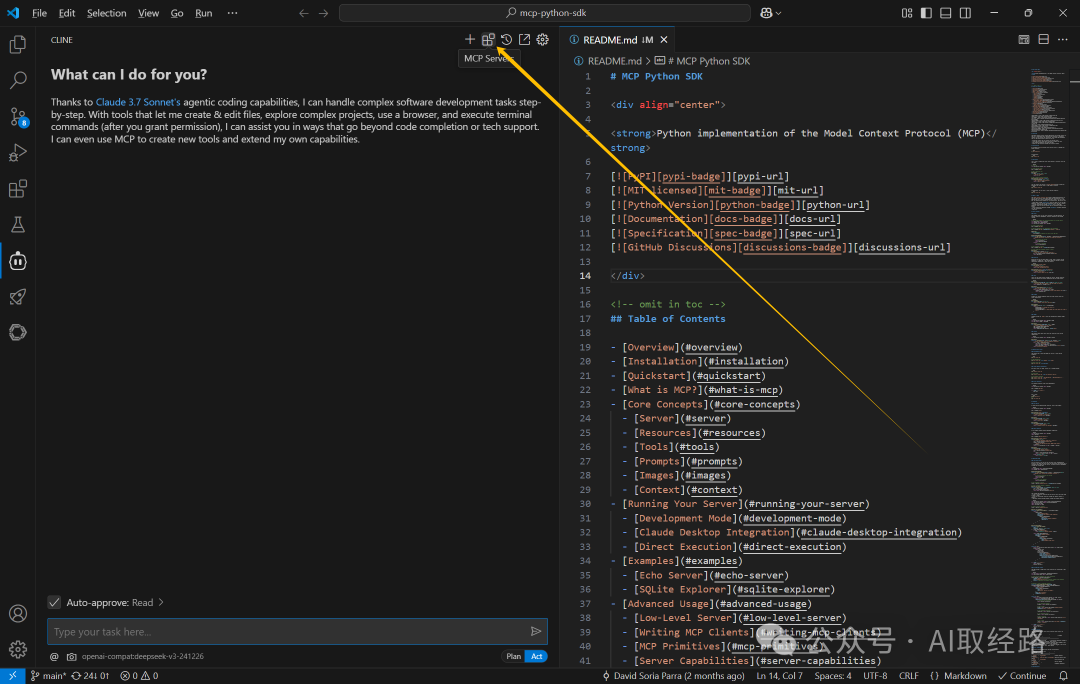Viewport: 1080px width, 684px height.
Task: Open the File menu
Action: 39,13
